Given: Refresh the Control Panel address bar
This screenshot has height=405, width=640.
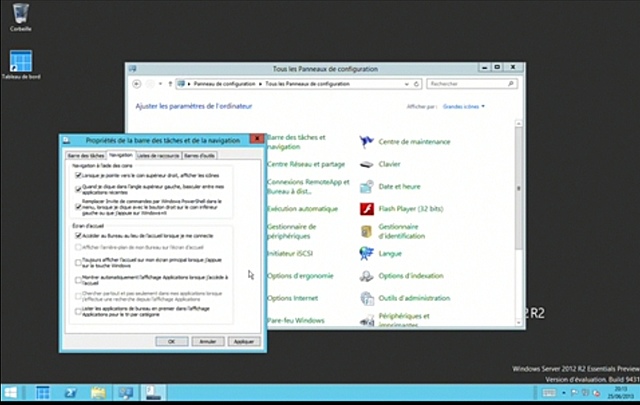Looking at the screenshot, I should (x=416, y=84).
